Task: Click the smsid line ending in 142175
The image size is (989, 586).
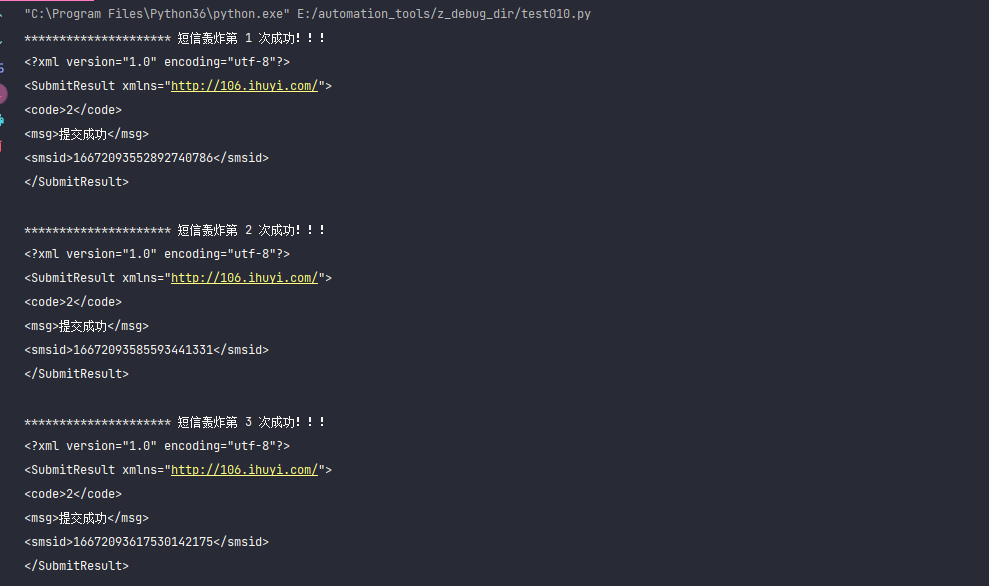Action: coord(146,542)
